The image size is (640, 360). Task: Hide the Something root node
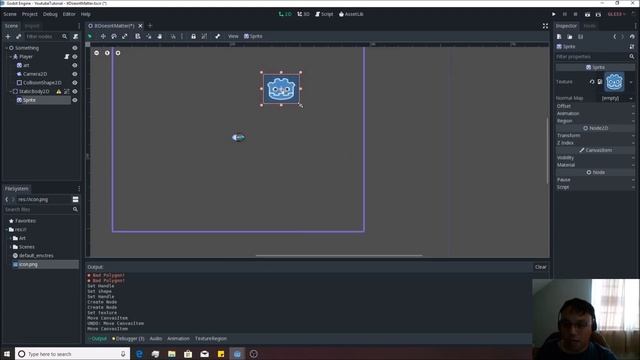point(75,48)
